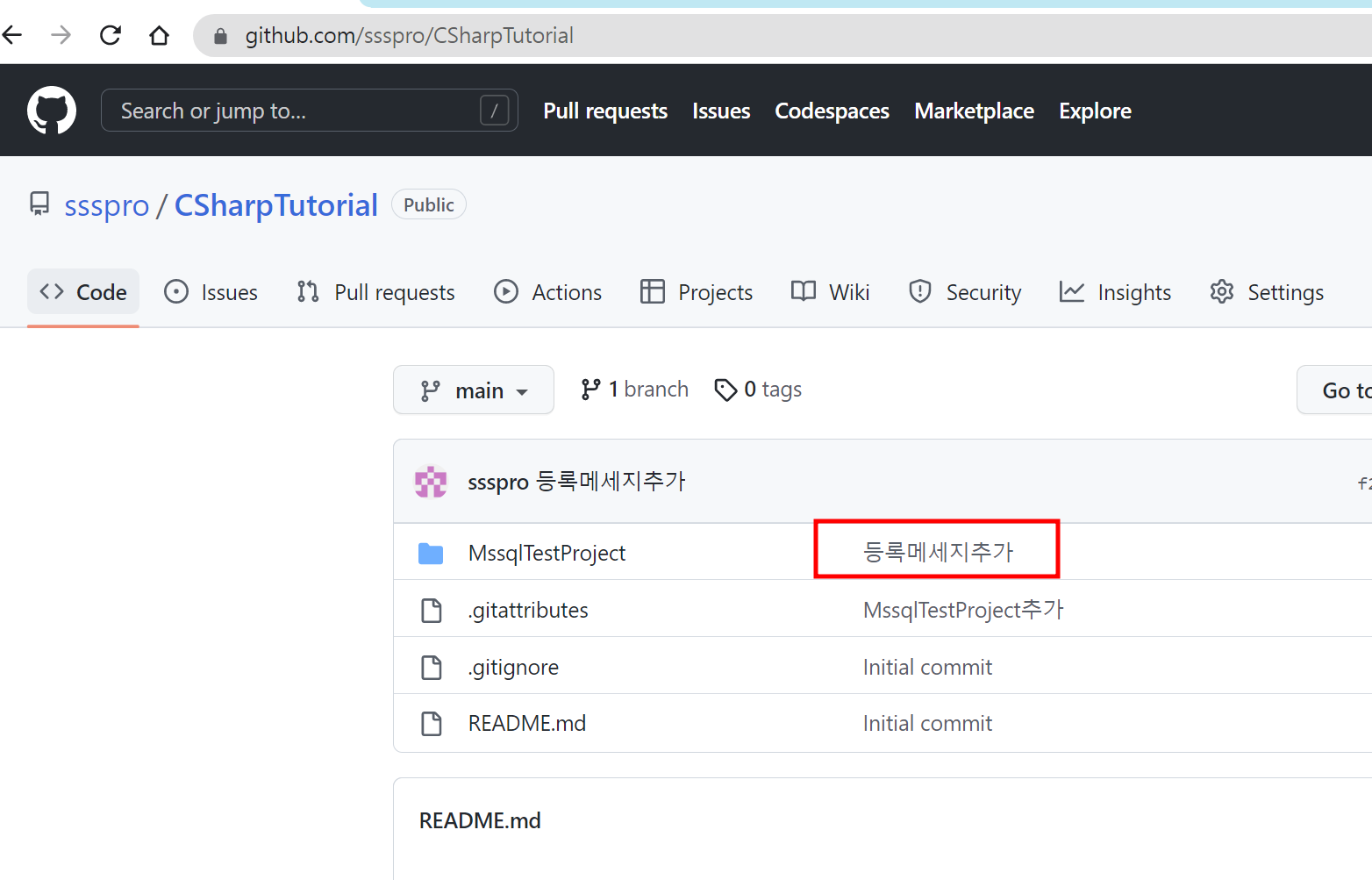The image size is (1372, 880).
Task: Click the ssspro commit author avatar
Action: point(431,482)
